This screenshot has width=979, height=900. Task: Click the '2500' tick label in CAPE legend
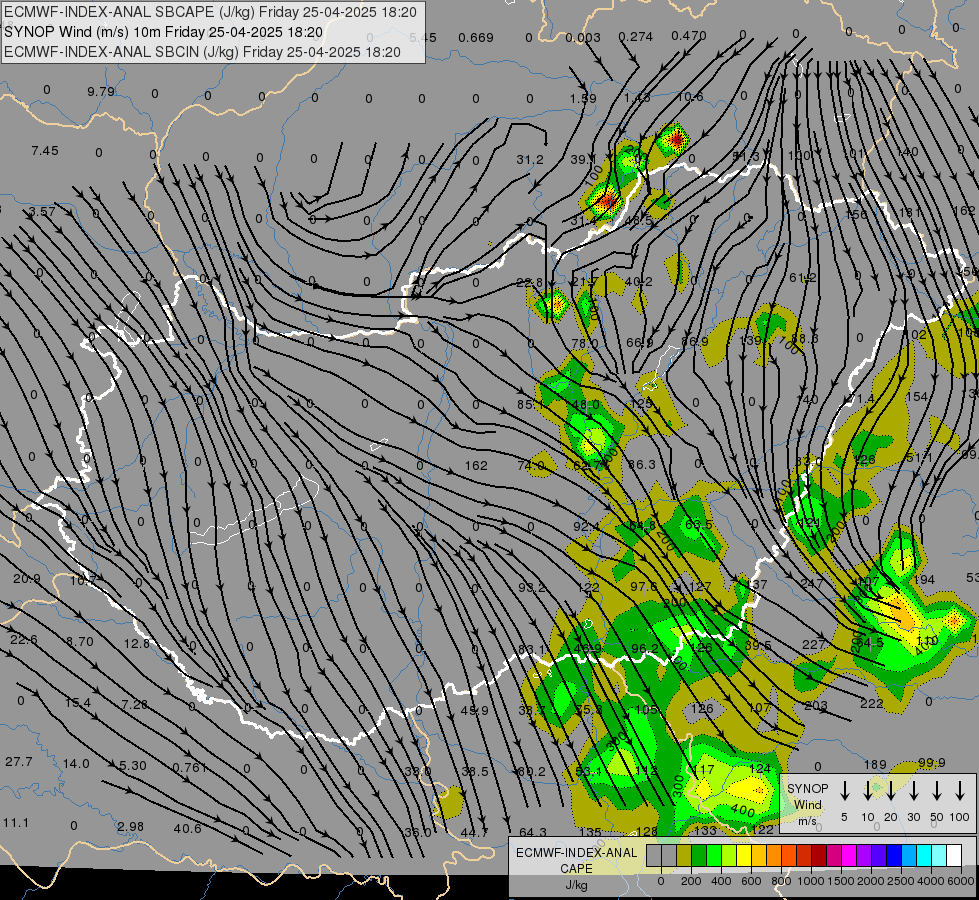pos(901,881)
